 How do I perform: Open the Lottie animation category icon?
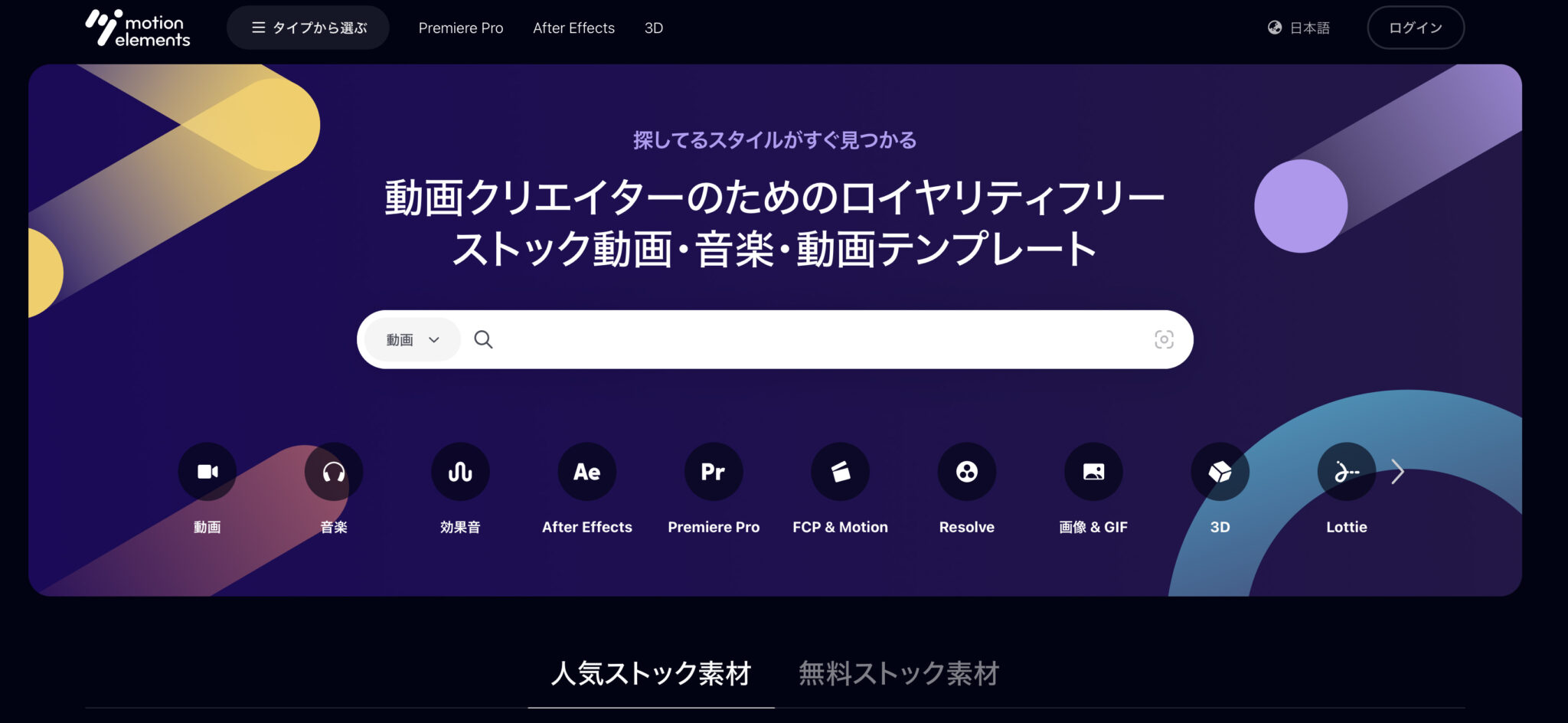(1346, 471)
